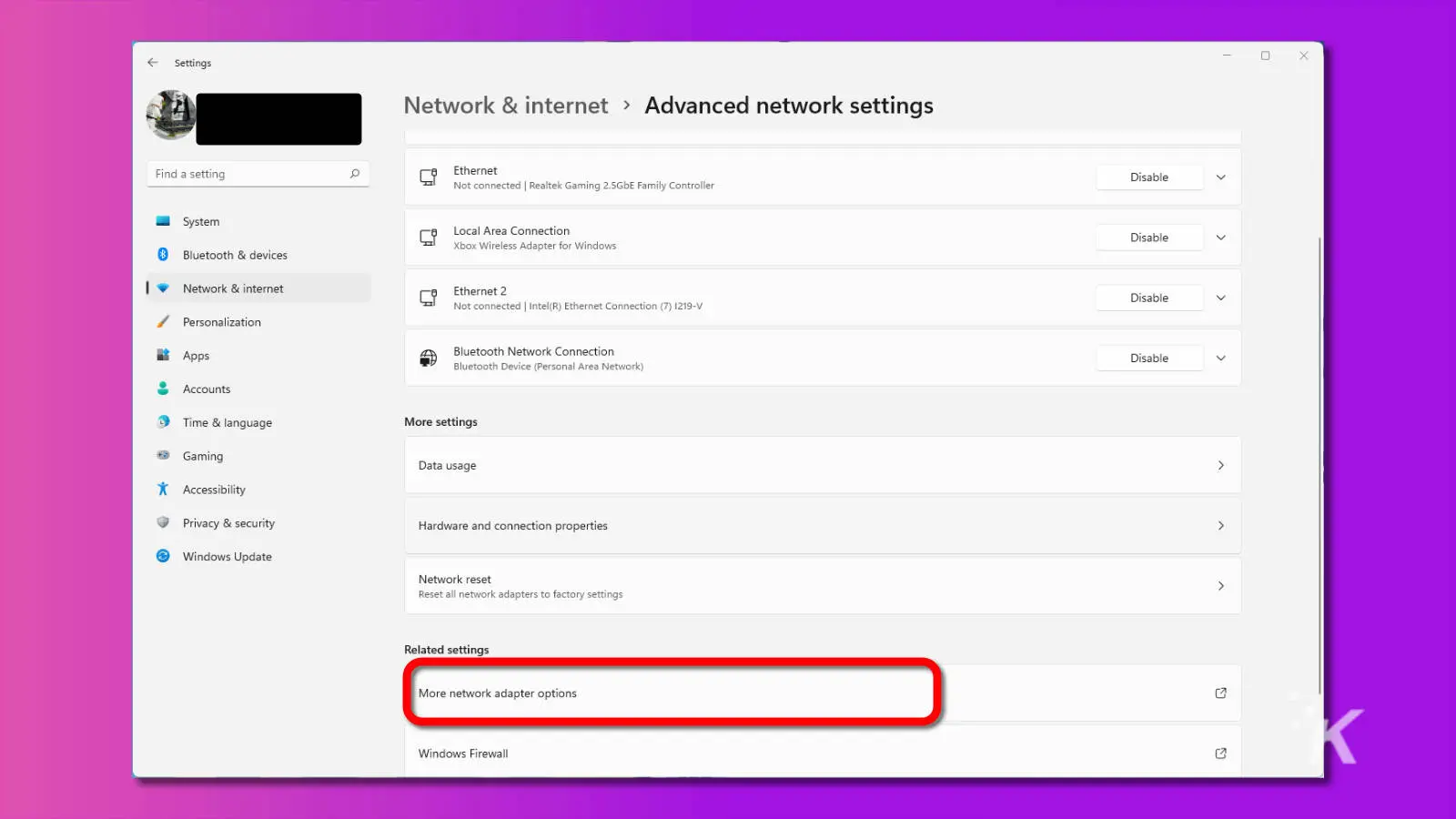
Task: Click the Bluetooth icon in sidebar
Action: click(163, 255)
